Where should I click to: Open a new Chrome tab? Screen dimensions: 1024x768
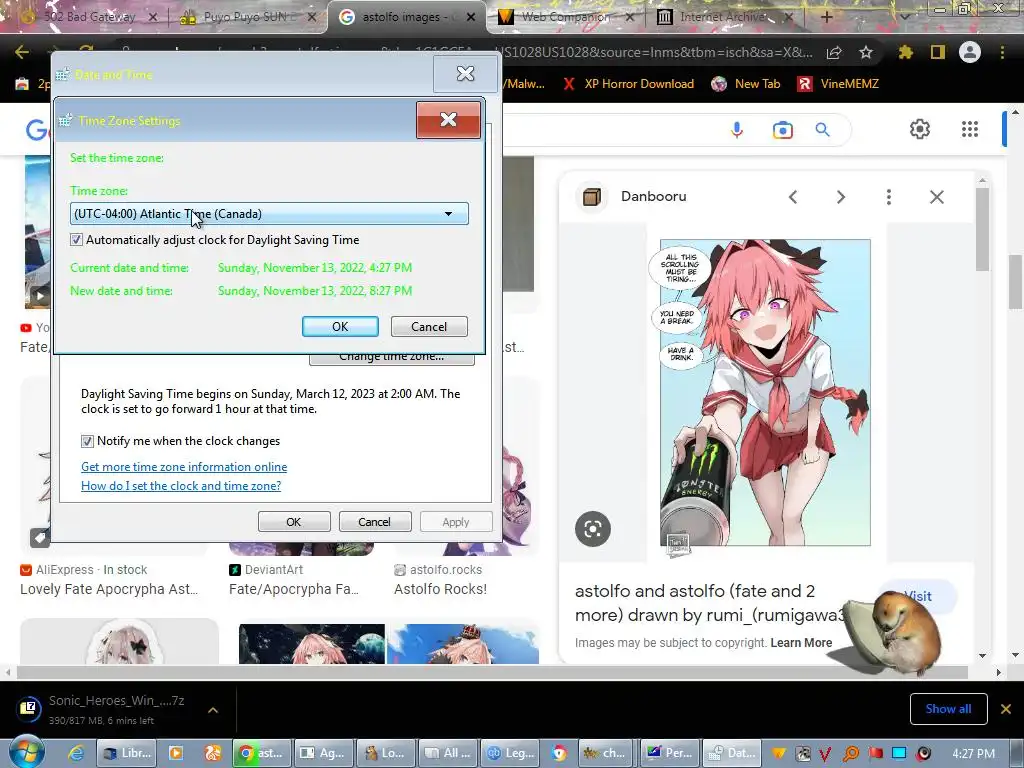click(x=826, y=17)
